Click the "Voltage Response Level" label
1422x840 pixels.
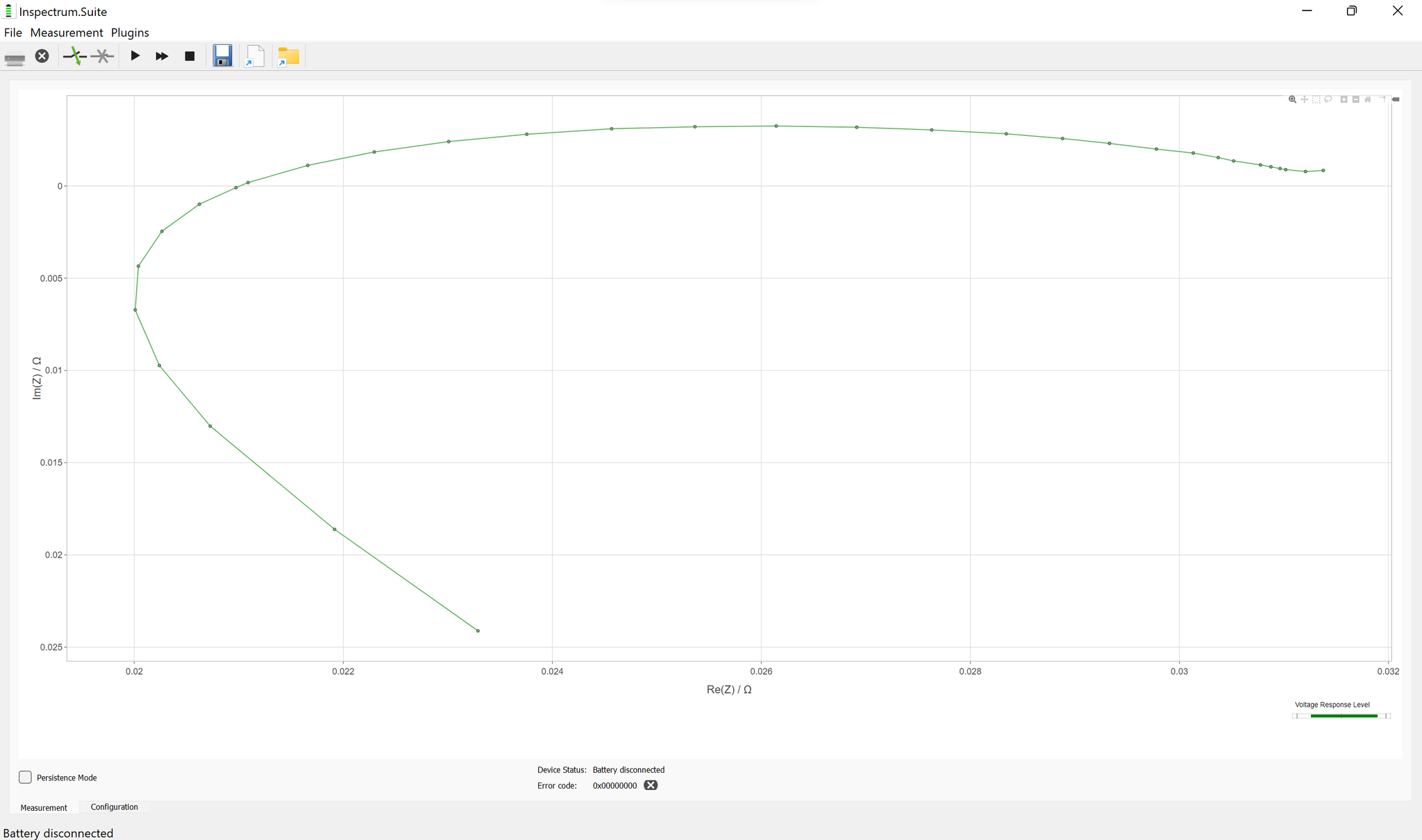click(x=1332, y=705)
